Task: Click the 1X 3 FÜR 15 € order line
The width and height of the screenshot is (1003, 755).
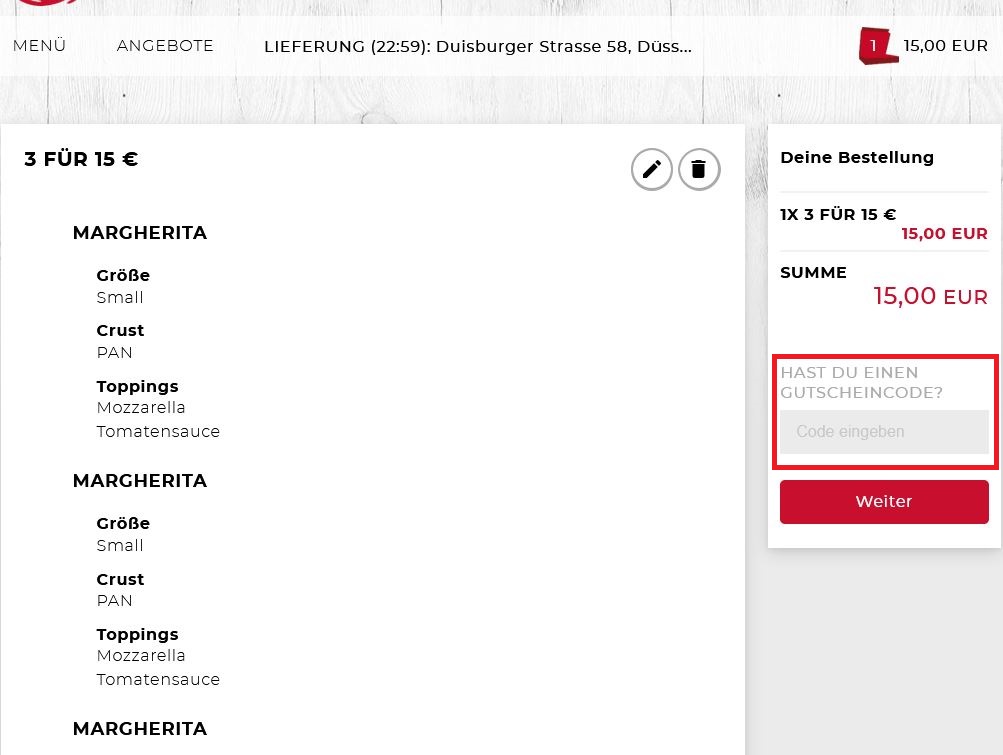Action: pyautogui.click(x=838, y=214)
